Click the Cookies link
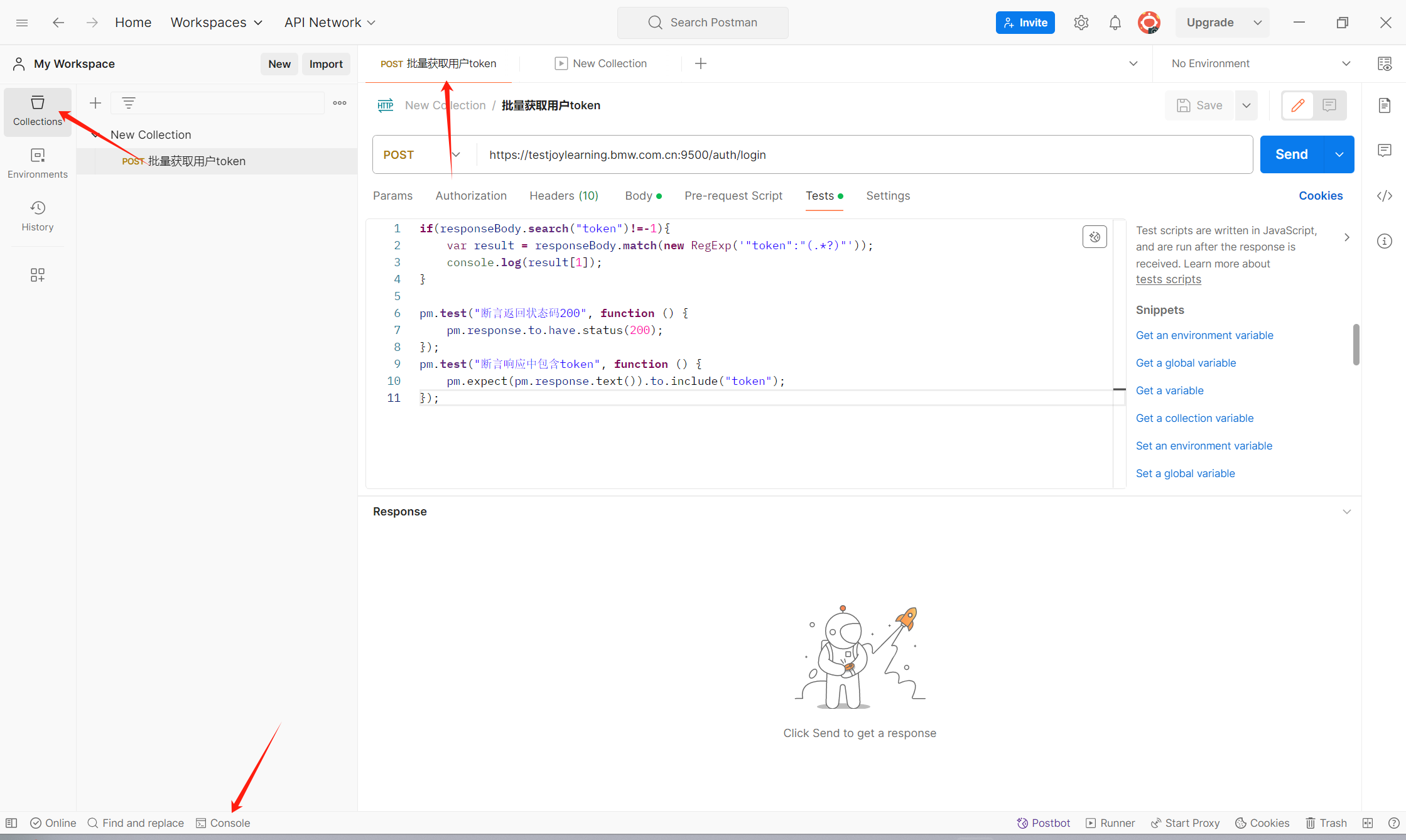The height and width of the screenshot is (840, 1406). (x=1320, y=196)
